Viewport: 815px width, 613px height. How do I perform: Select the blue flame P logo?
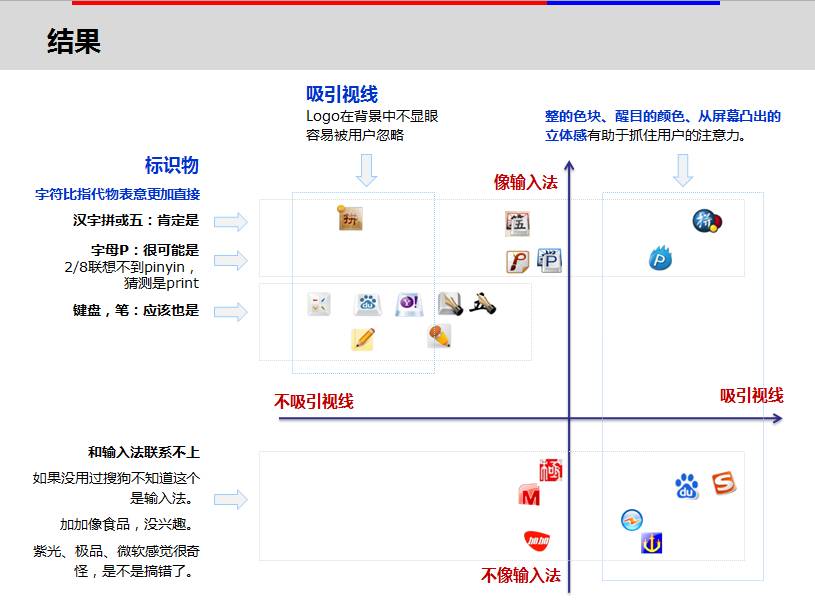(660, 258)
